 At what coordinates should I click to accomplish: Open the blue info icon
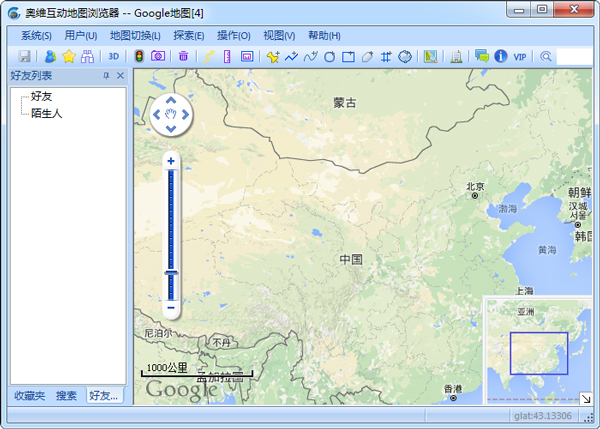(x=501, y=56)
